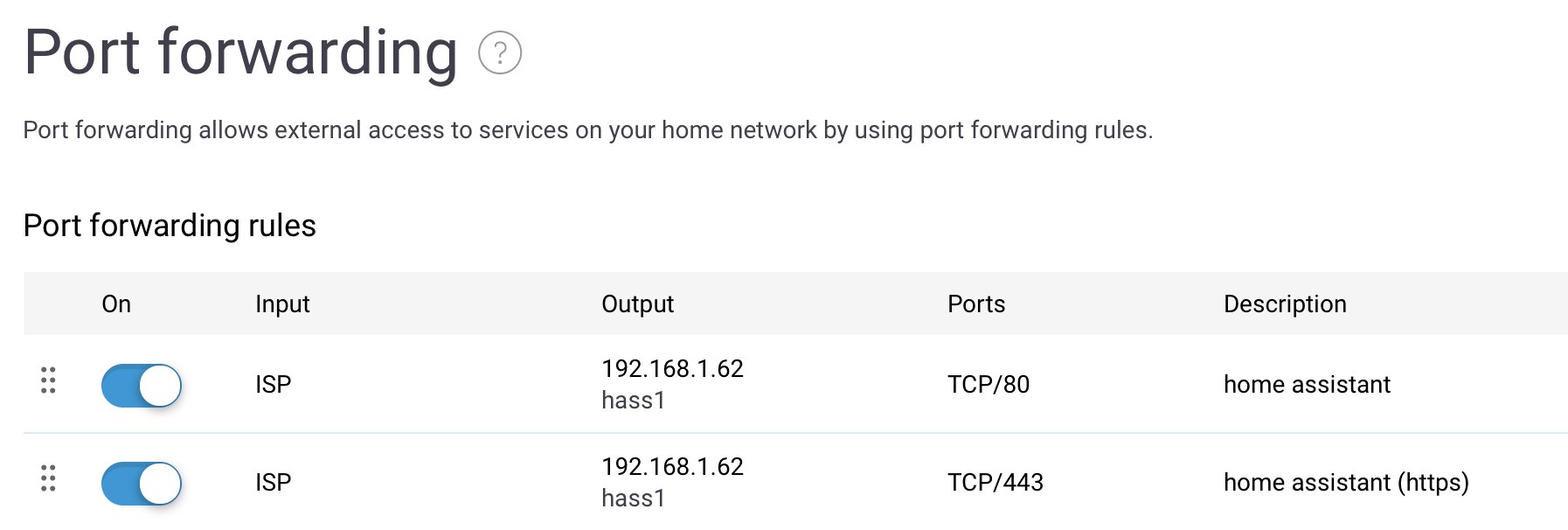Click ISP input of the second rule

[x=273, y=483]
